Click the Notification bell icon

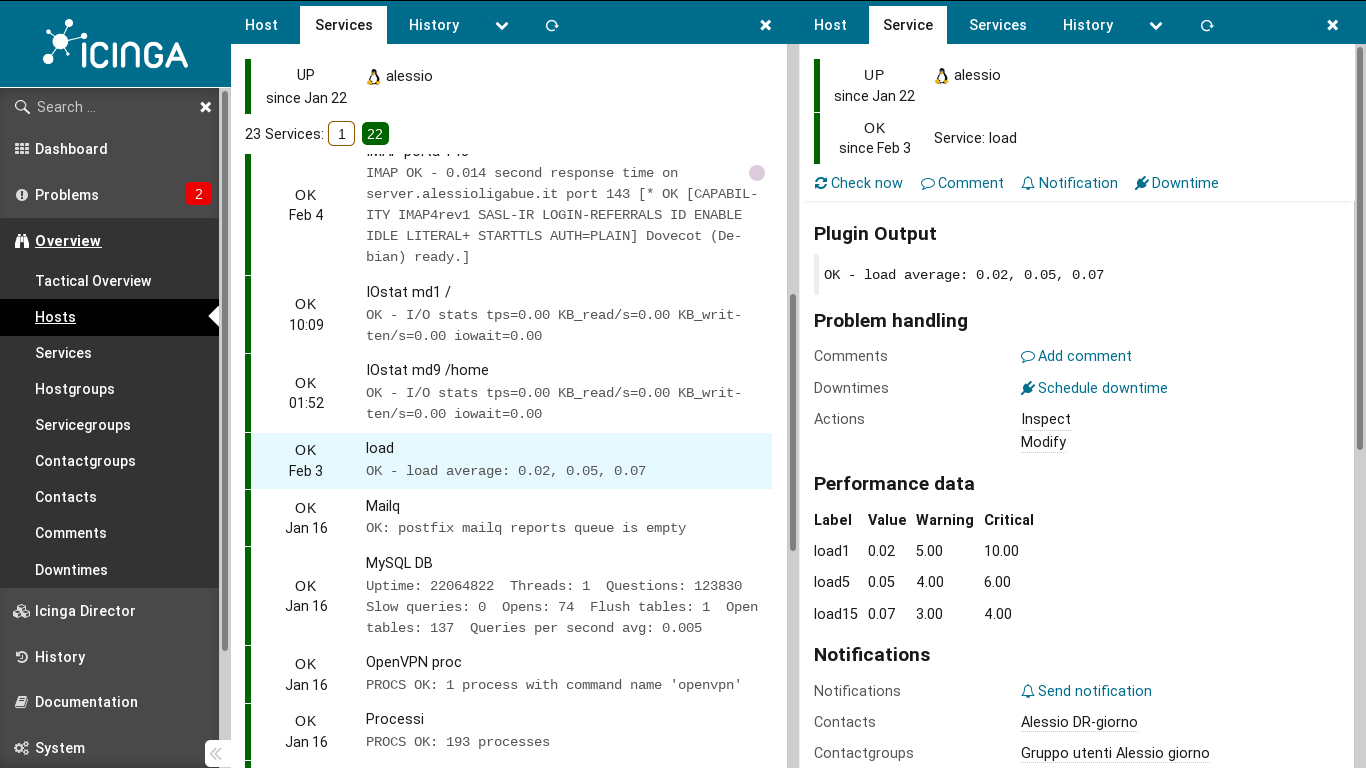[x=1028, y=183]
